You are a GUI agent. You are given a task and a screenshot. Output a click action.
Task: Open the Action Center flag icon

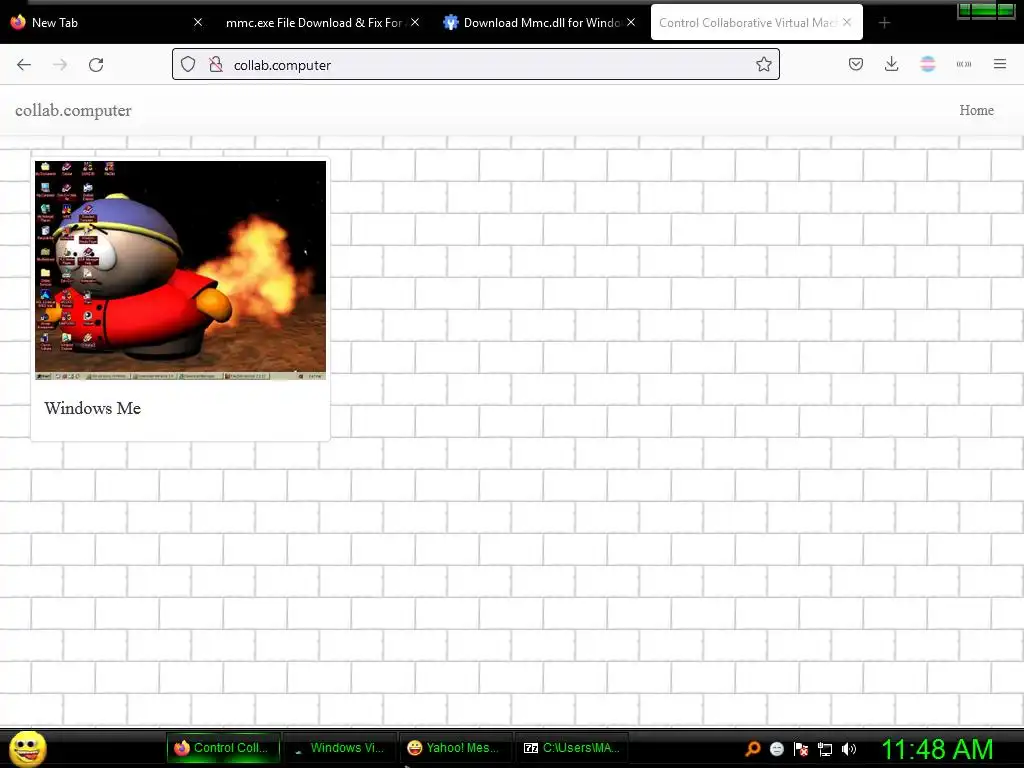tap(801, 749)
